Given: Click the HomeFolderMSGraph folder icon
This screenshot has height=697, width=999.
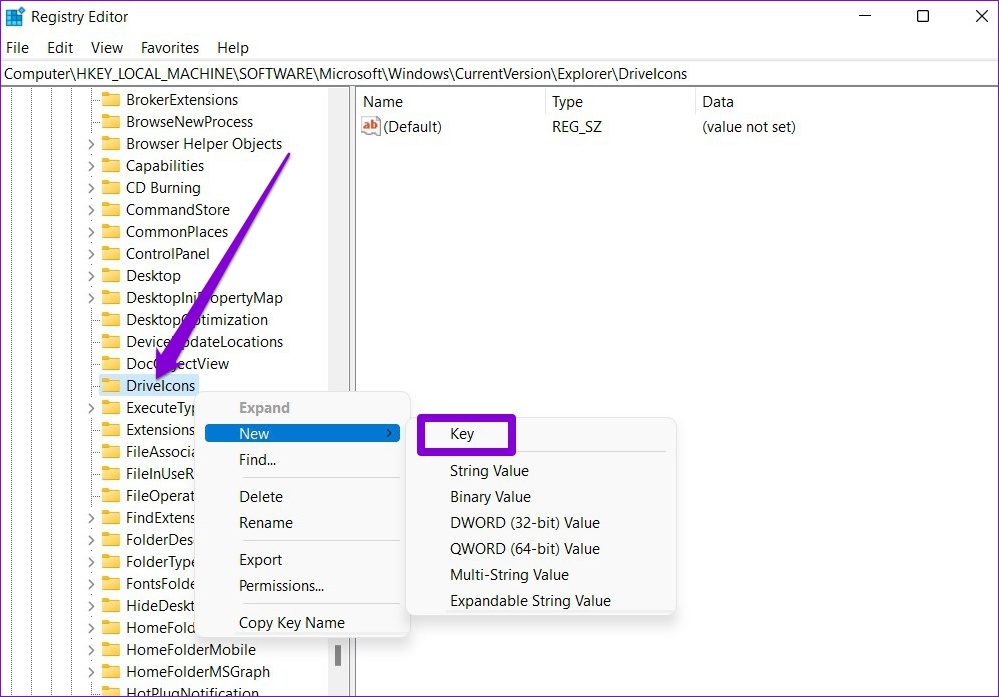Looking at the screenshot, I should (111, 672).
